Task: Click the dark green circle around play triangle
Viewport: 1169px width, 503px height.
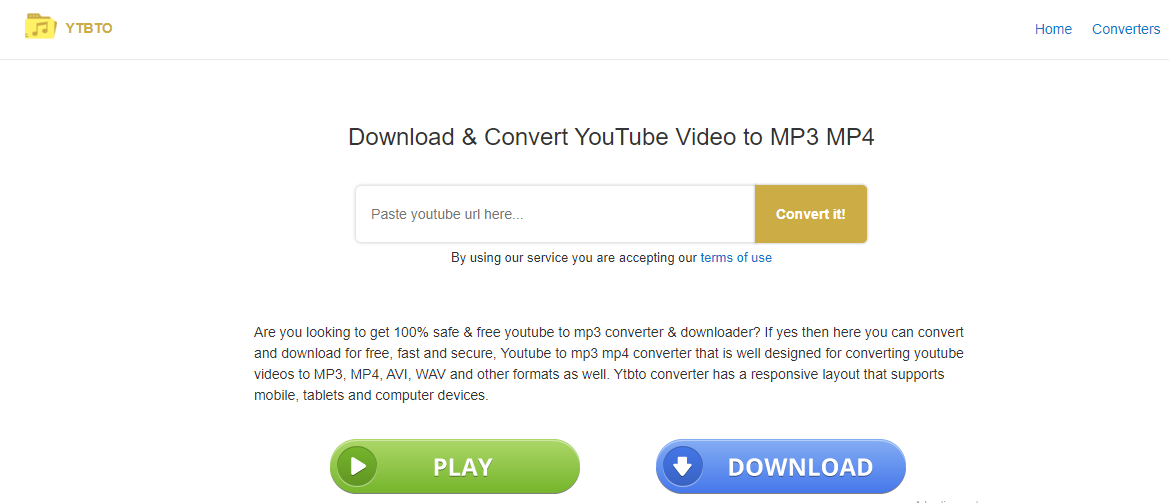Action: pos(356,466)
